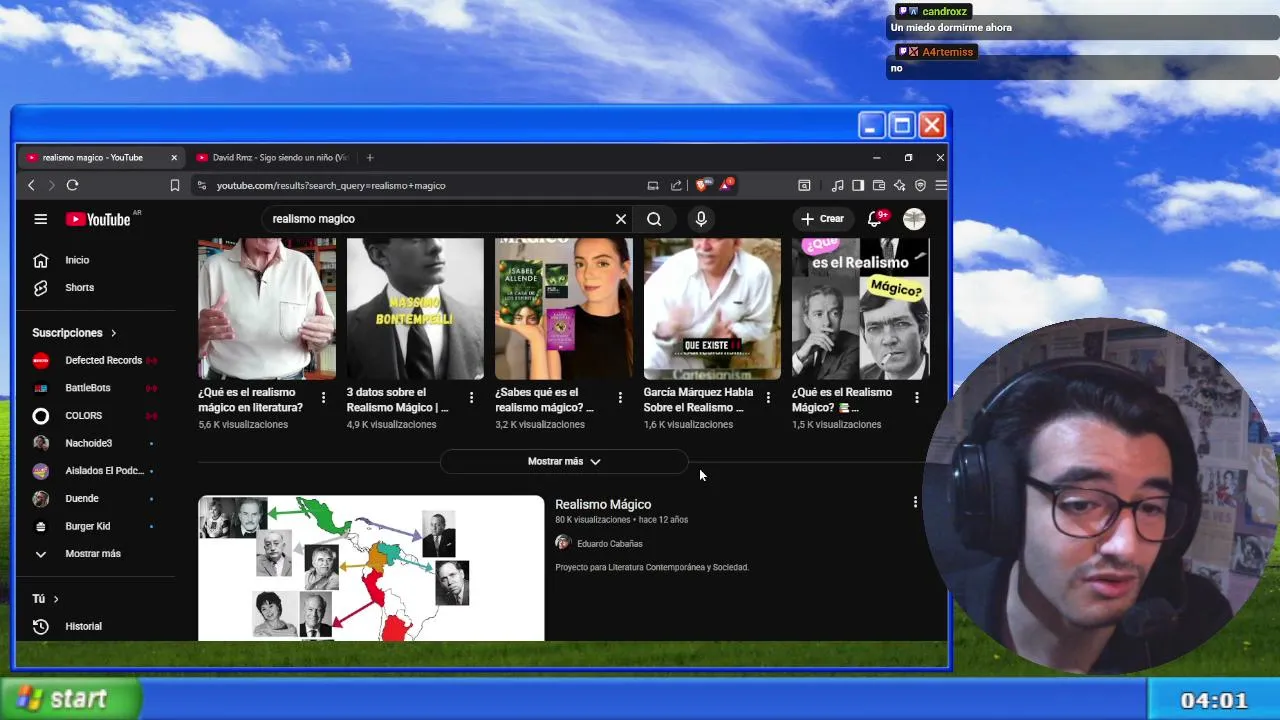The width and height of the screenshot is (1280, 720).
Task: Switch to the 'David Rmz - Sigo siendo un niño' tab
Action: coord(272,158)
